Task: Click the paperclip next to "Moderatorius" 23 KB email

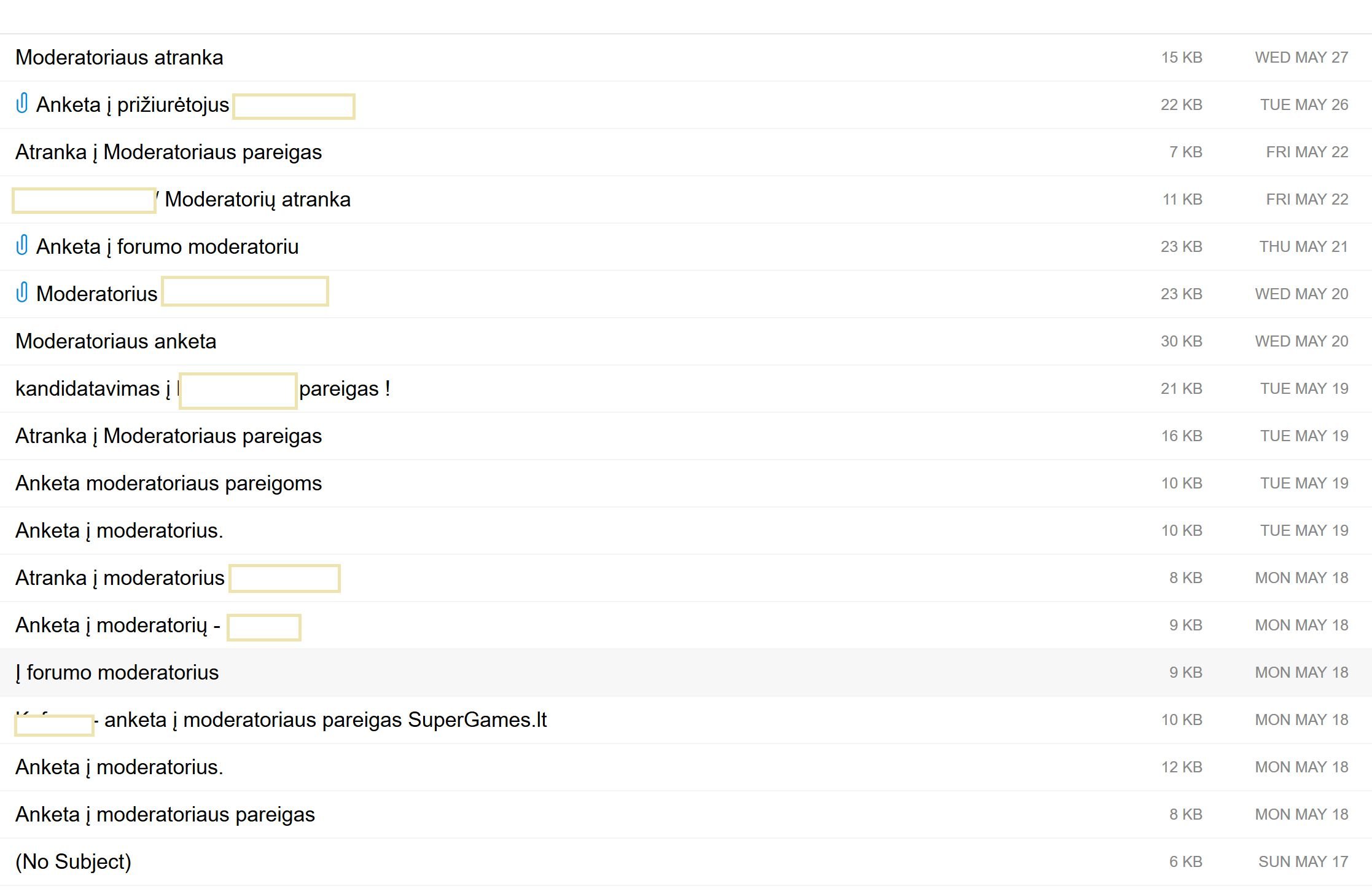Action: click(22, 292)
